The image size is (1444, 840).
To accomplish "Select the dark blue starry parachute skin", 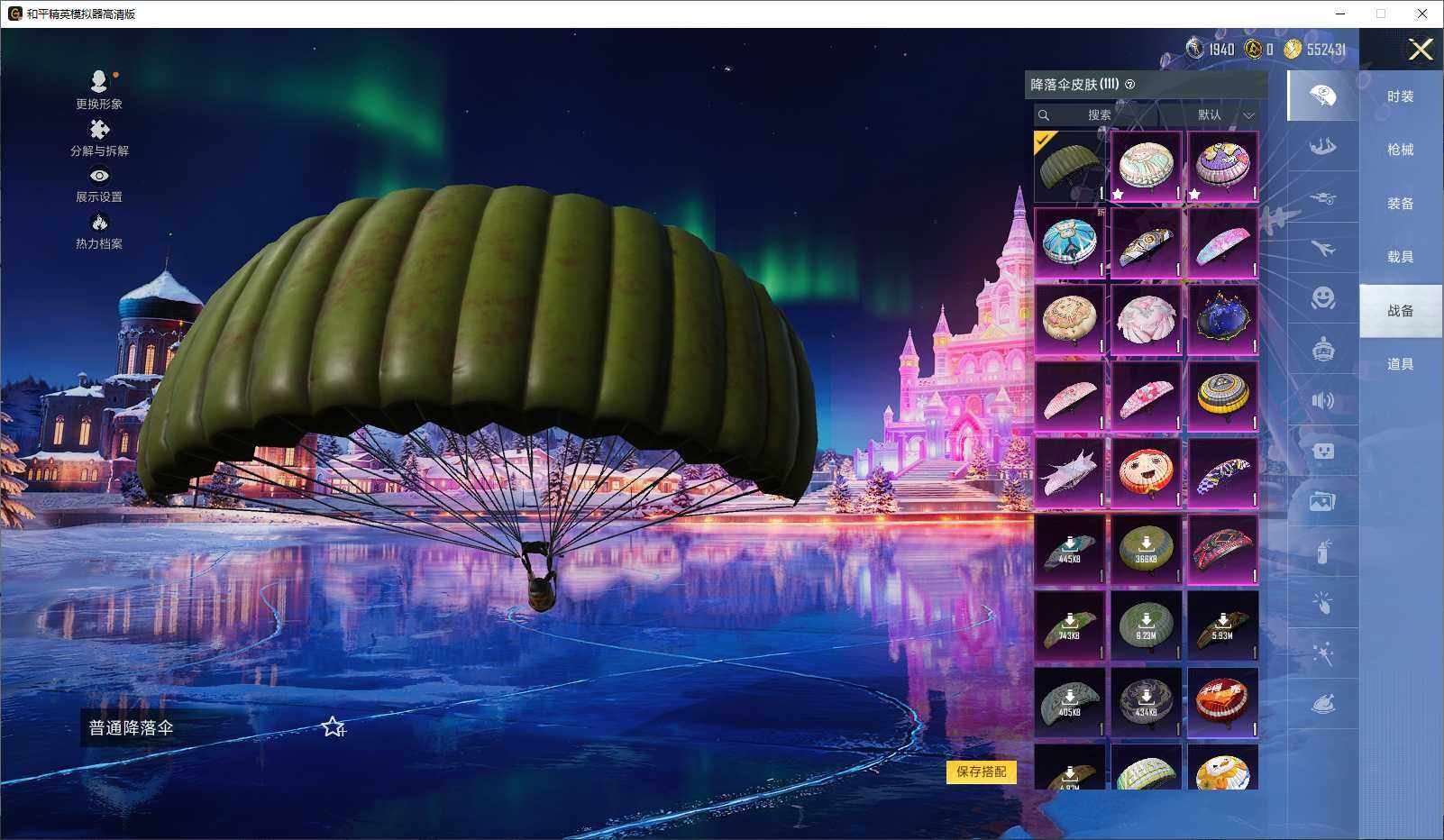I will click(x=1222, y=320).
